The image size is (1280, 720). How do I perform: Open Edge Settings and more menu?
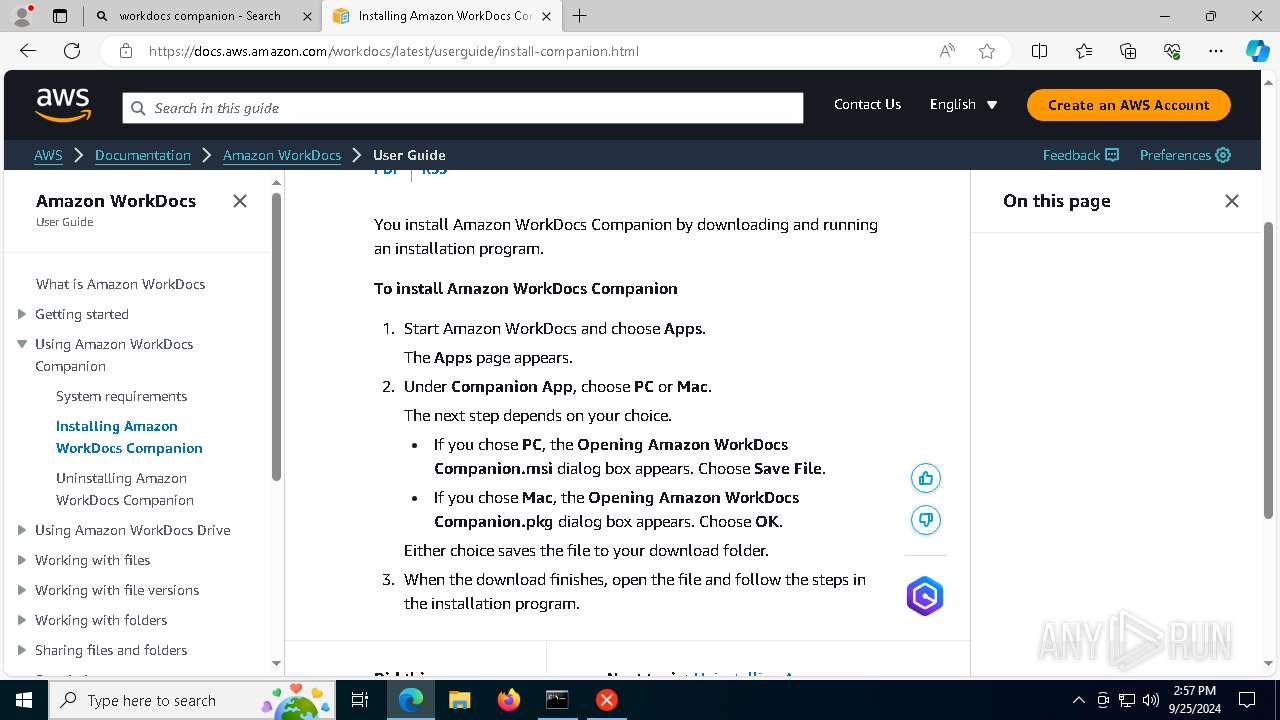[1216, 51]
